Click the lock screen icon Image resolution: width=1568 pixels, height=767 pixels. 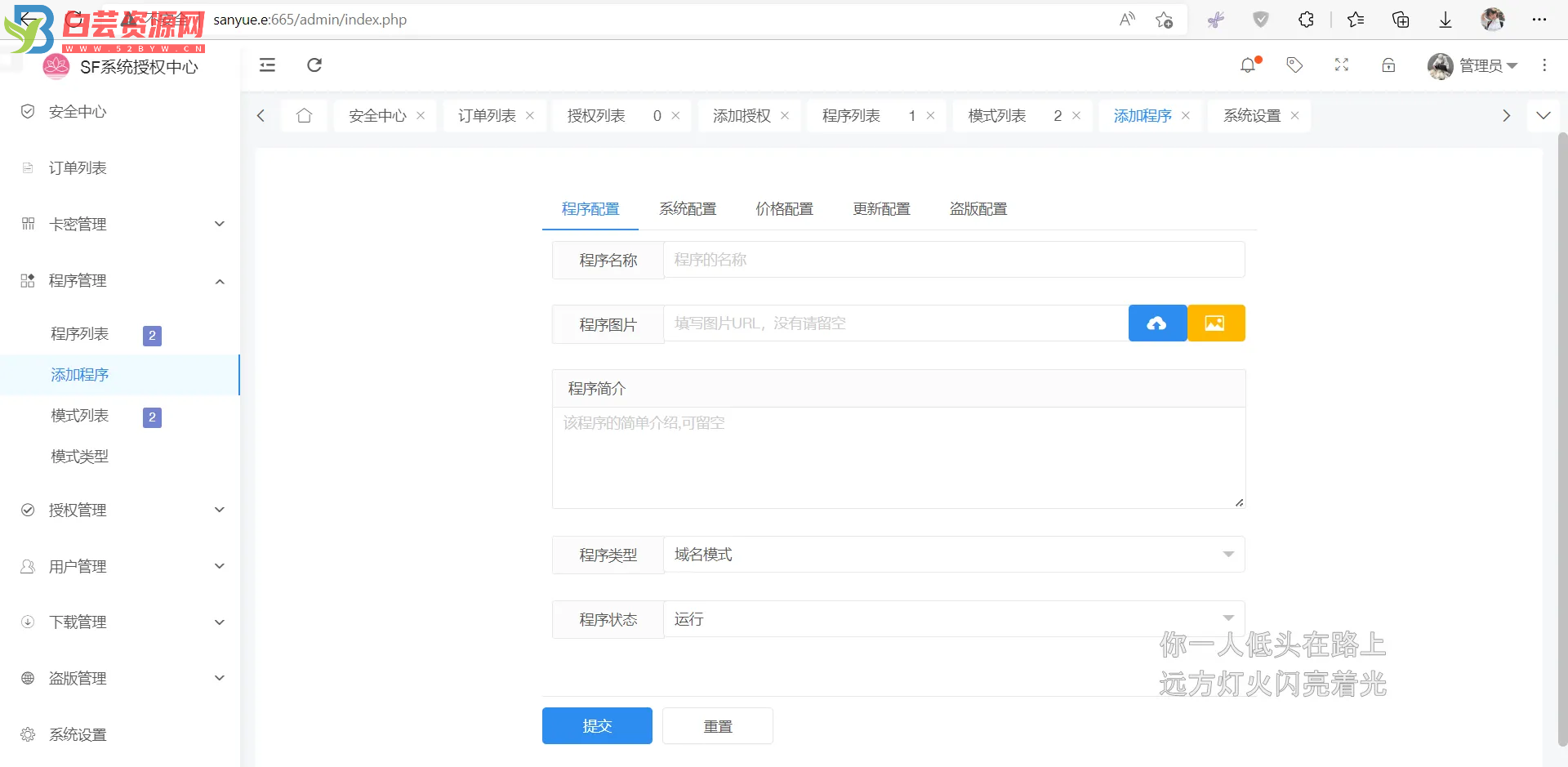pyautogui.click(x=1388, y=65)
